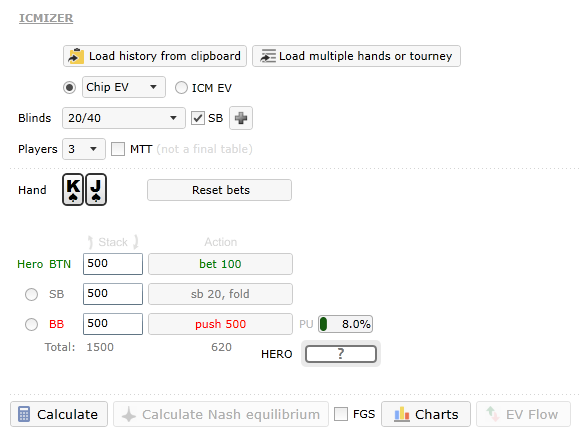
Task: Expand the Blinds 20/40 dropdown
Action: (x=124, y=118)
